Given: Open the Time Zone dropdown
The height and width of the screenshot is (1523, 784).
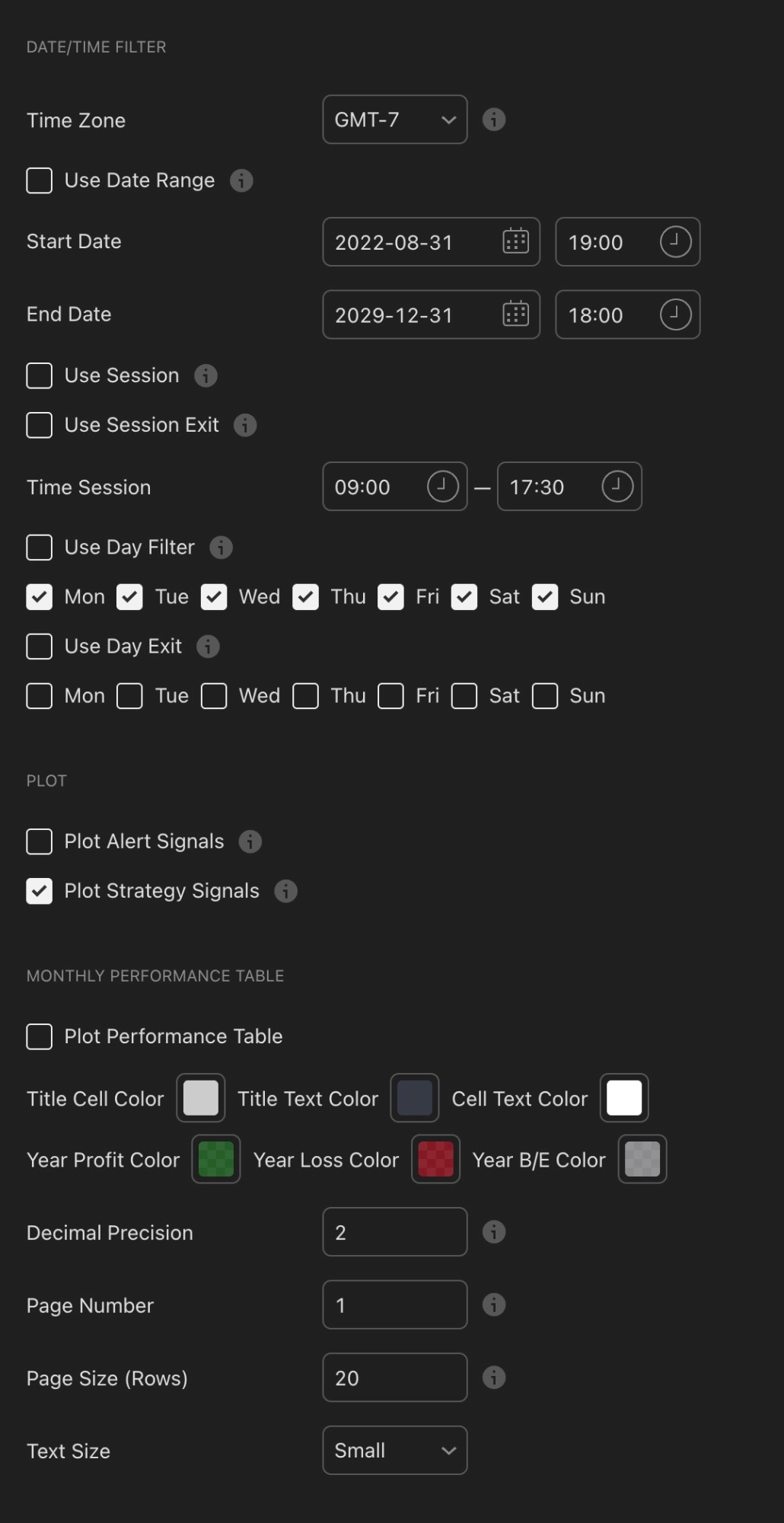Looking at the screenshot, I should 394,120.
